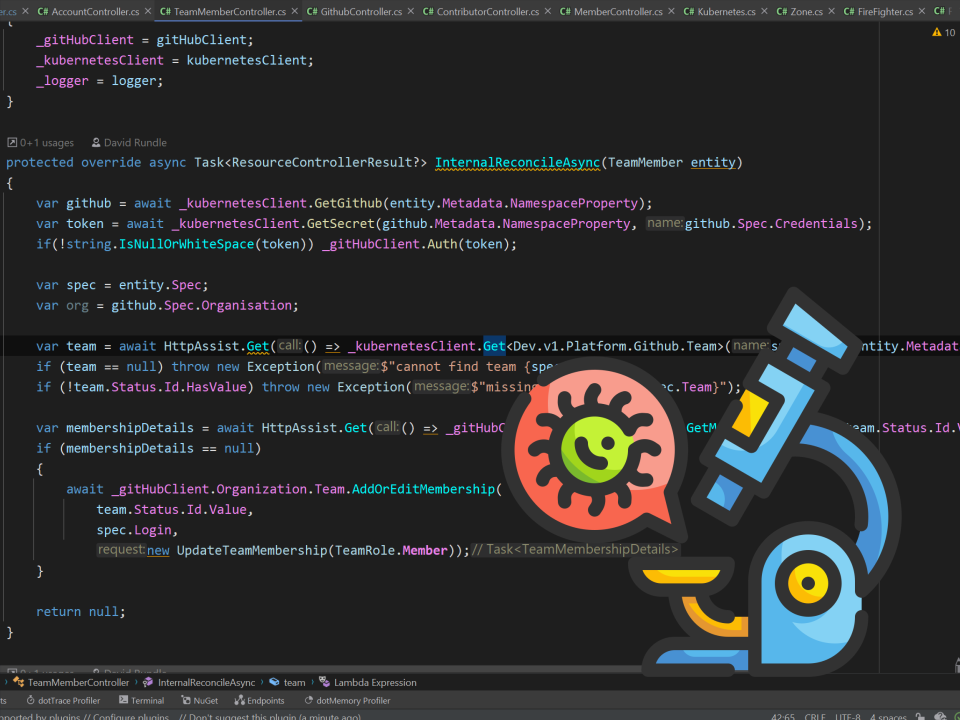The image size is (960, 720).
Task: Click the Endpoints tree icon
Action: [240, 700]
